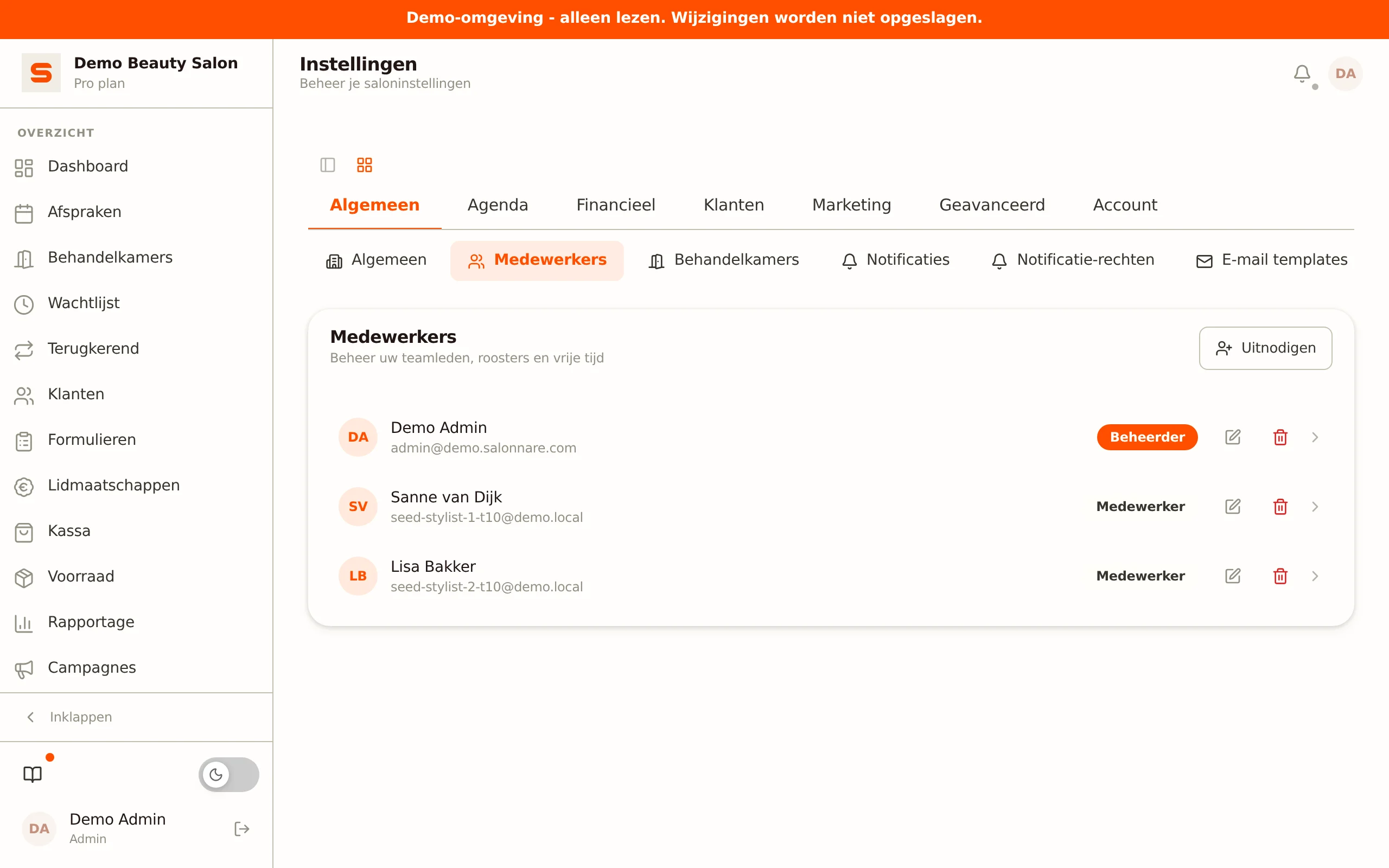Open Klanten in sidebar

[x=136, y=394]
